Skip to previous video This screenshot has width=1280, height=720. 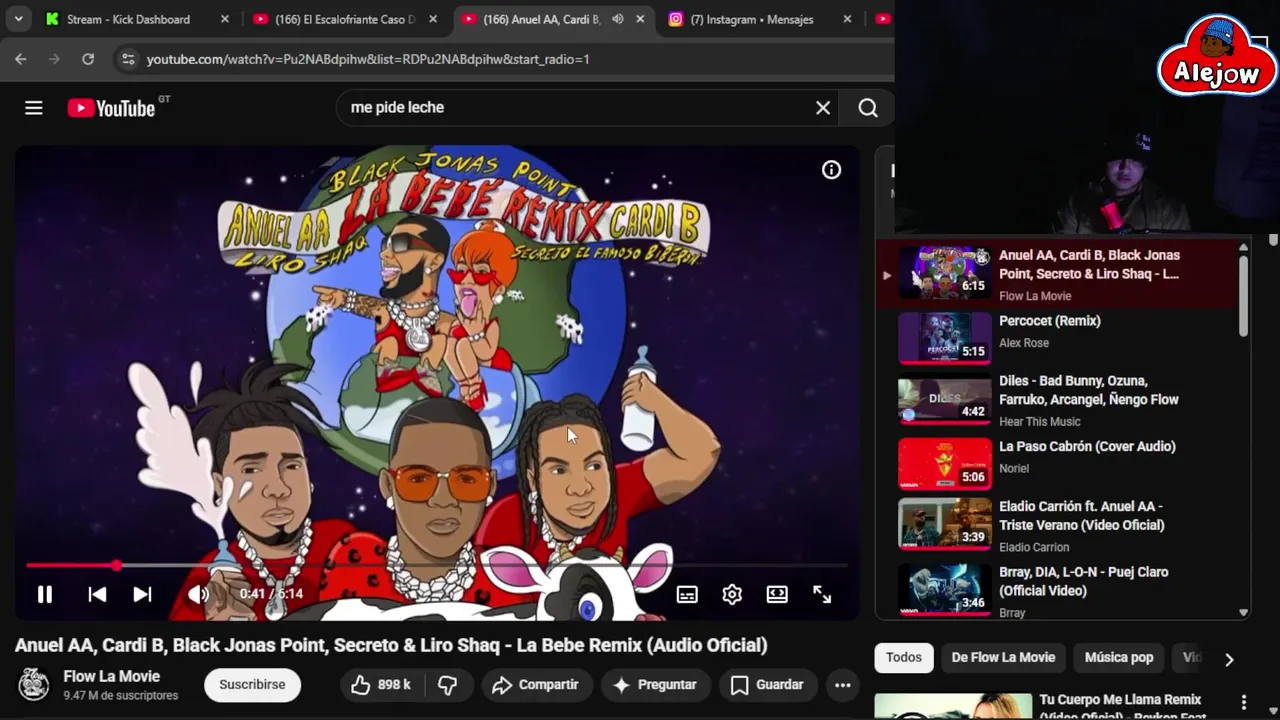click(x=97, y=594)
